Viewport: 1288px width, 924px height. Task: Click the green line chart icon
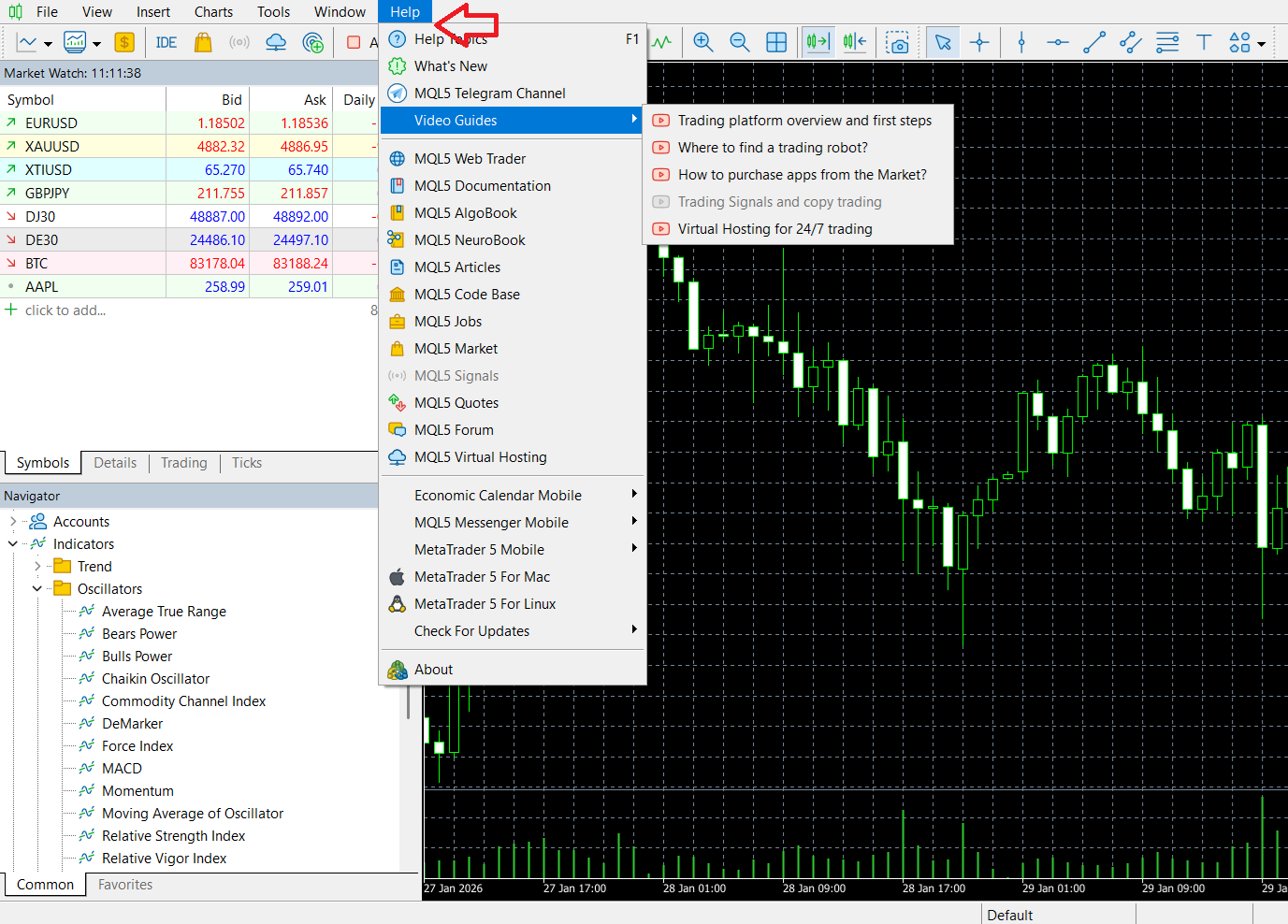point(662,42)
